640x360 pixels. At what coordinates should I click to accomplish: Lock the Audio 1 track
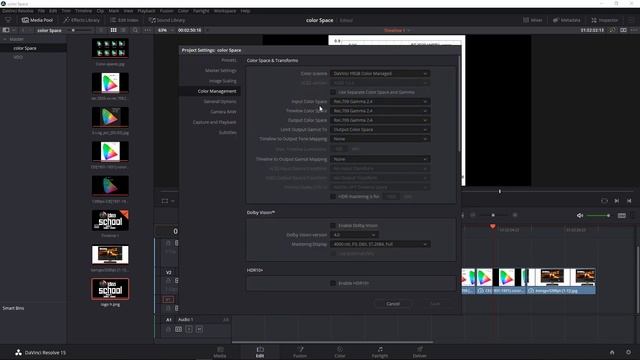pos(168,329)
